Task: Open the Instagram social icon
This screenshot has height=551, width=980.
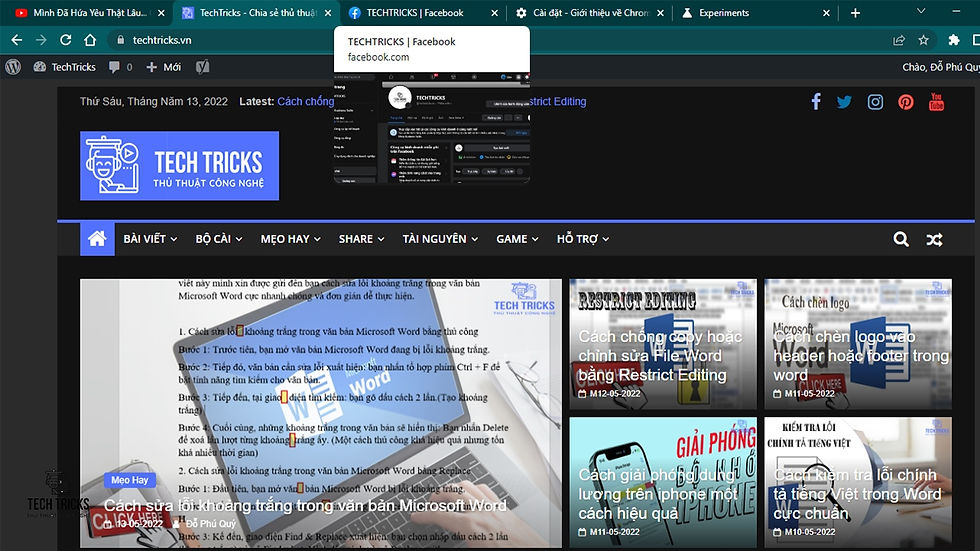Action: point(875,102)
